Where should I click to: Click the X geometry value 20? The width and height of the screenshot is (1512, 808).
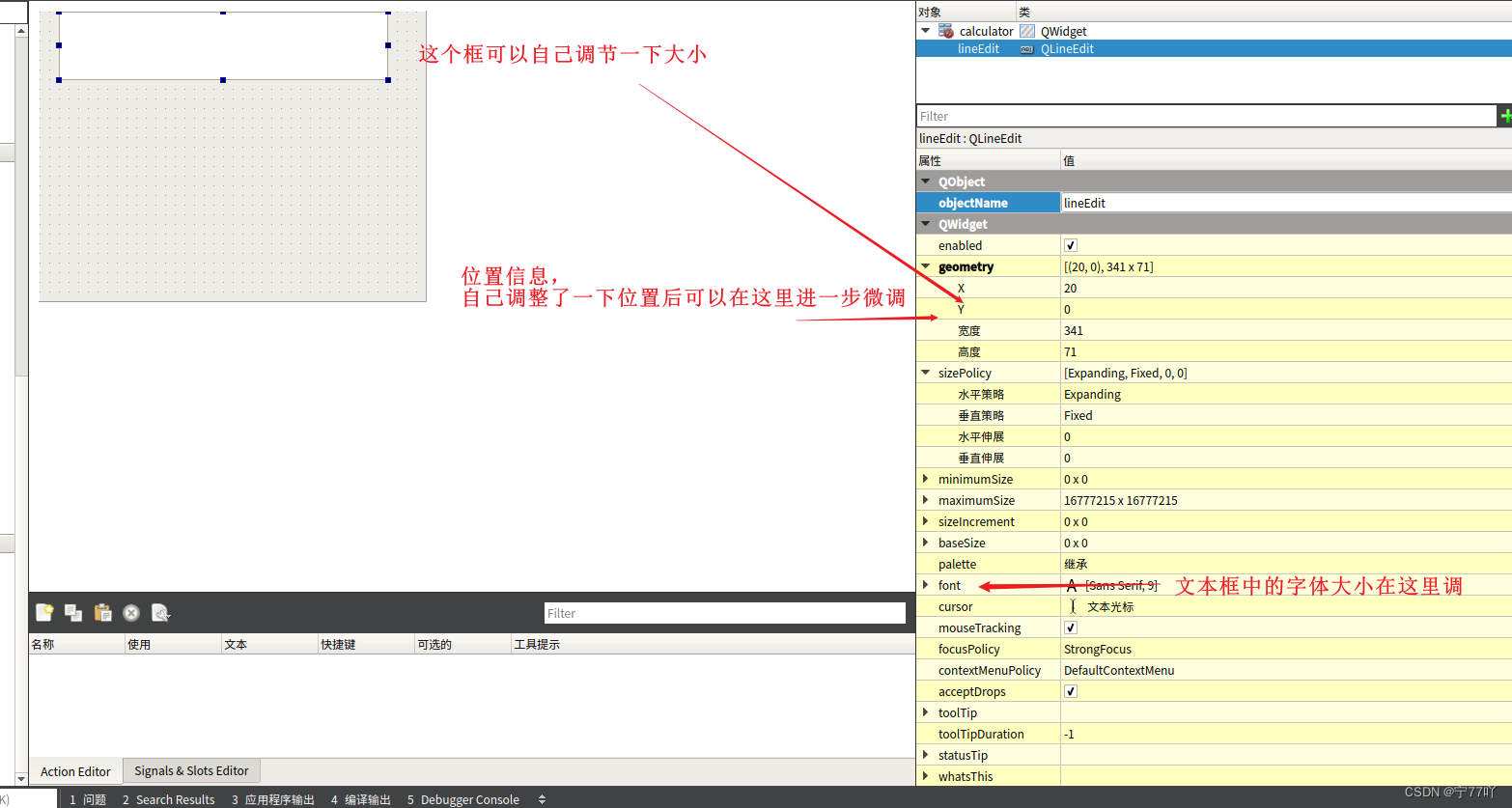pos(1286,288)
